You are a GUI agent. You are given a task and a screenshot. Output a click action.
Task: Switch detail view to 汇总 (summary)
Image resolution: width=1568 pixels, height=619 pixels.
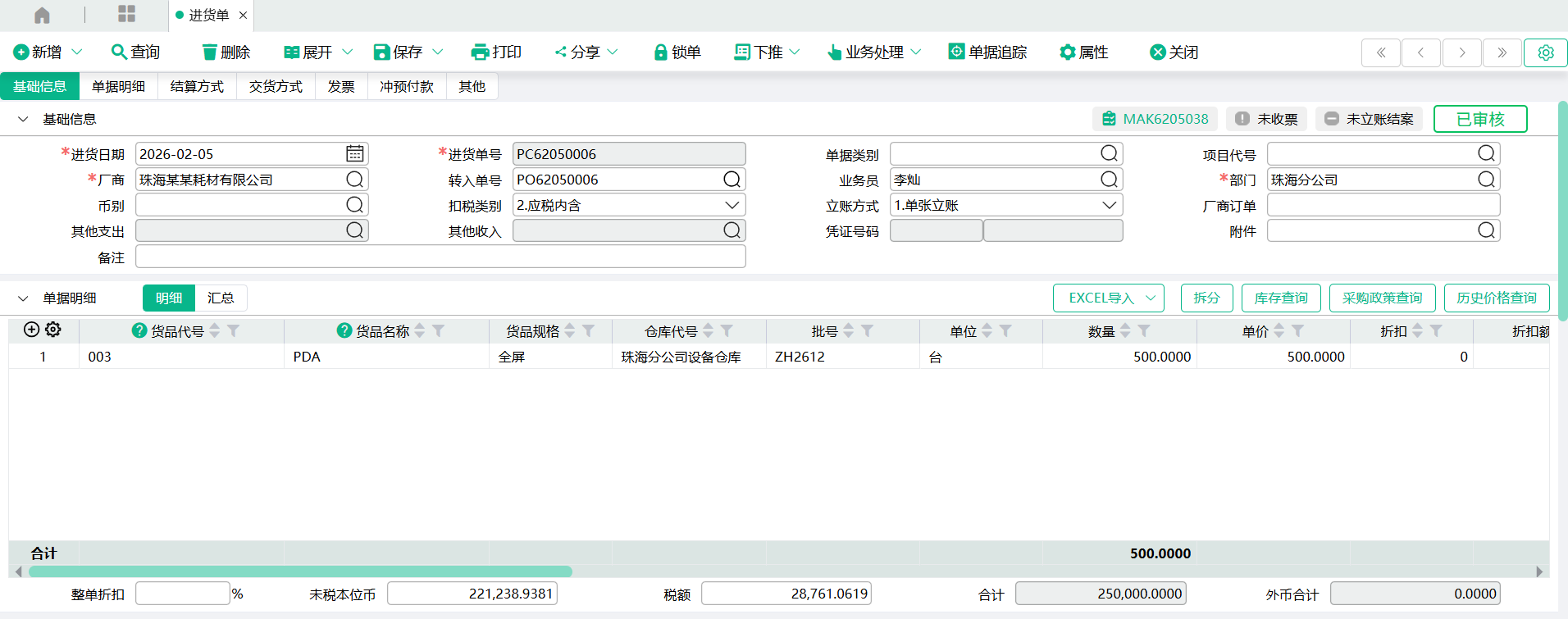(221, 298)
